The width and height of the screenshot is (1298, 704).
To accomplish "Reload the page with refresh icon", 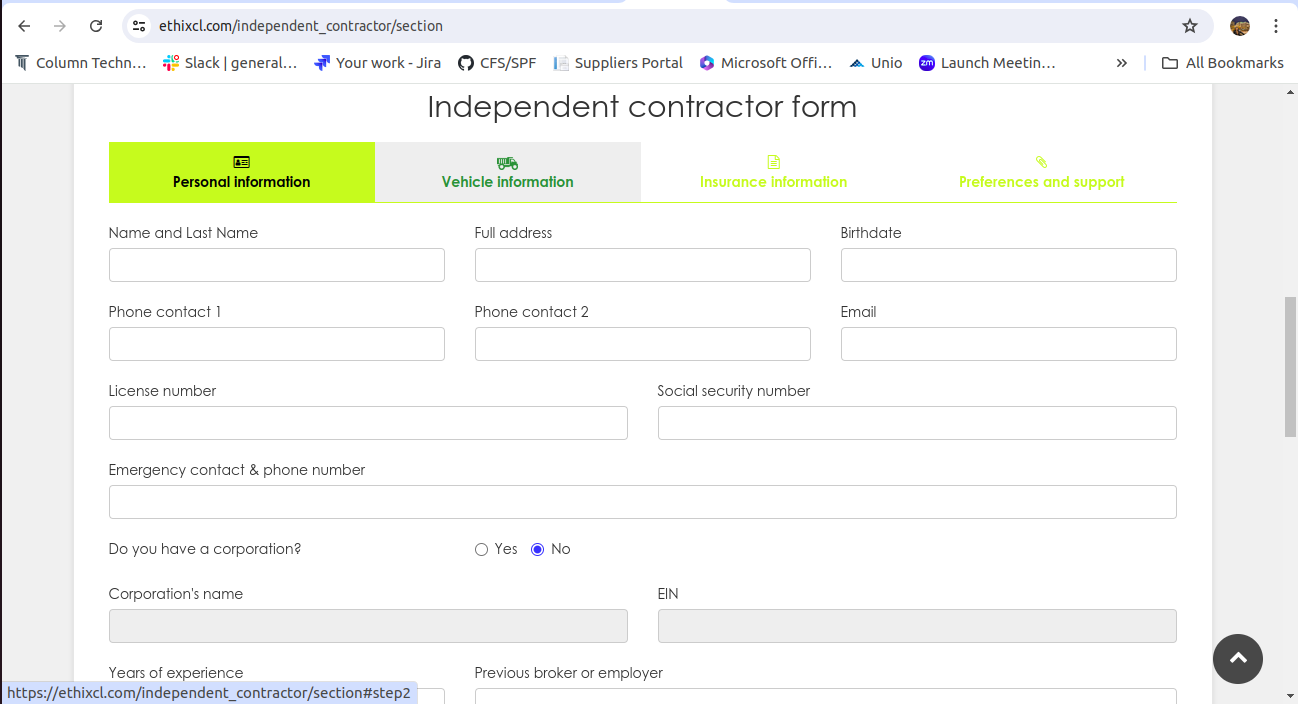I will tap(96, 26).
